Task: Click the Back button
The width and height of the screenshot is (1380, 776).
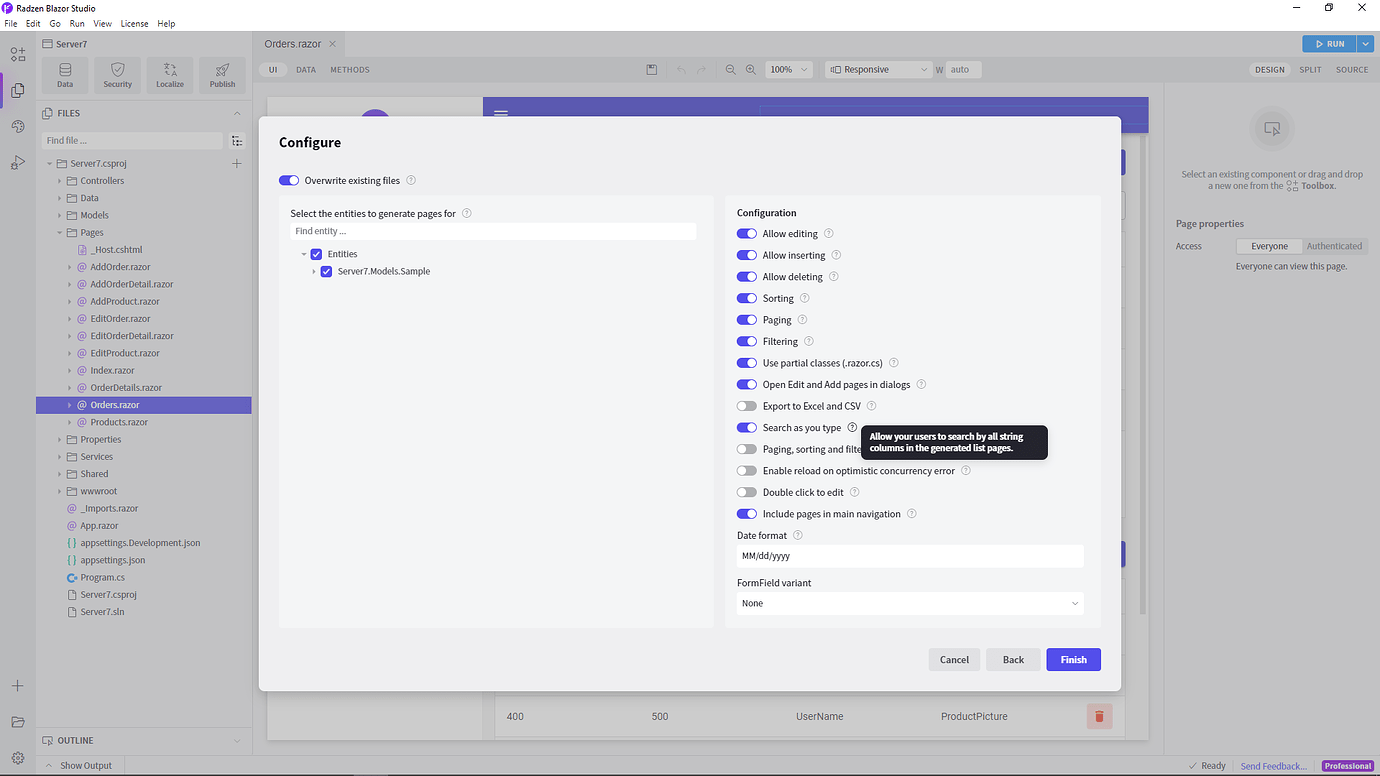Action: coord(1013,659)
